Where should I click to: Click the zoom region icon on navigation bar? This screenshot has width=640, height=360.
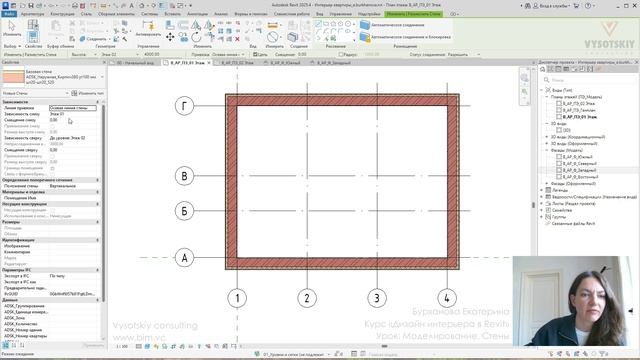point(524,92)
